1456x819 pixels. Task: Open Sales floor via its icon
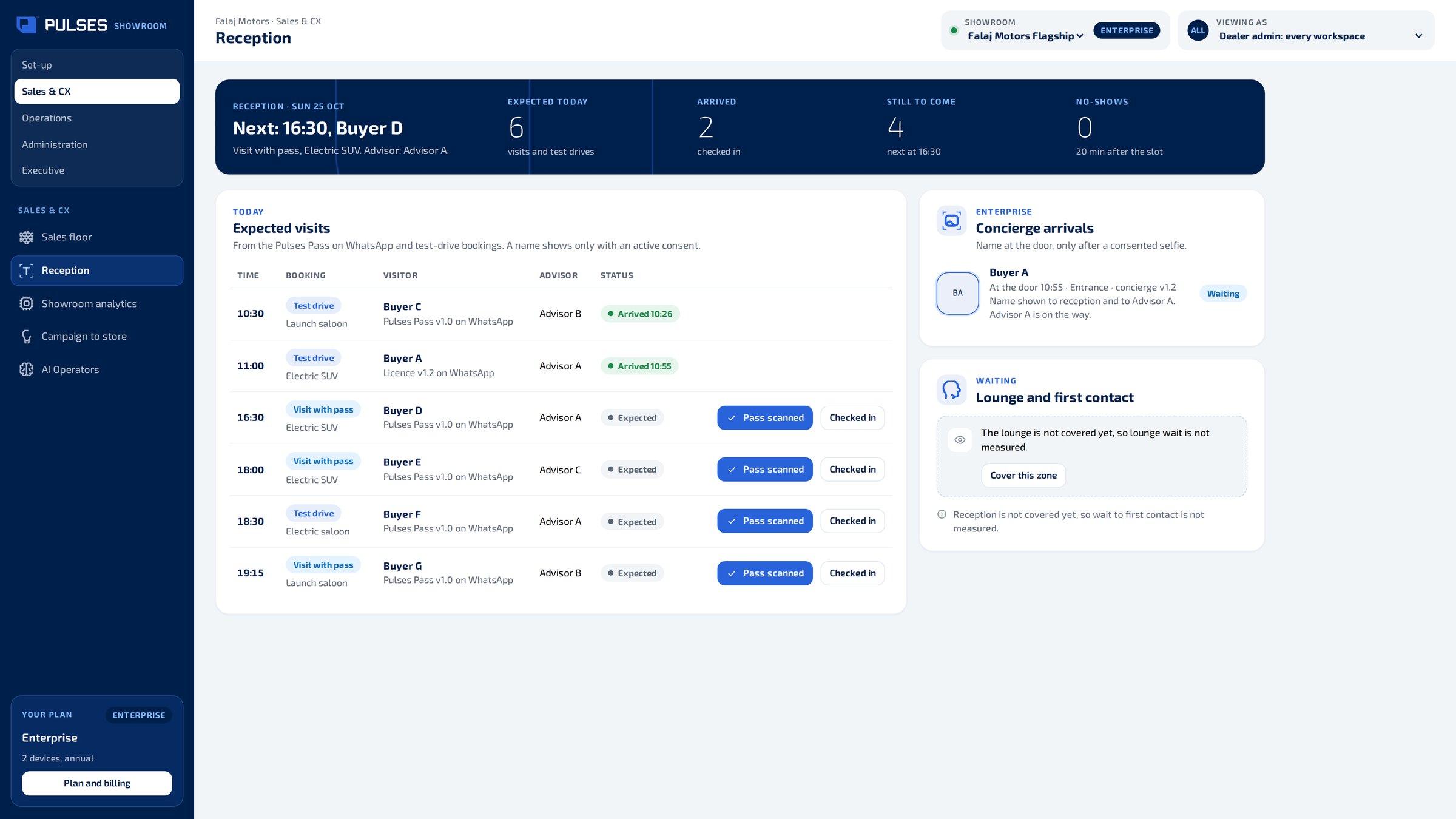pyautogui.click(x=26, y=237)
